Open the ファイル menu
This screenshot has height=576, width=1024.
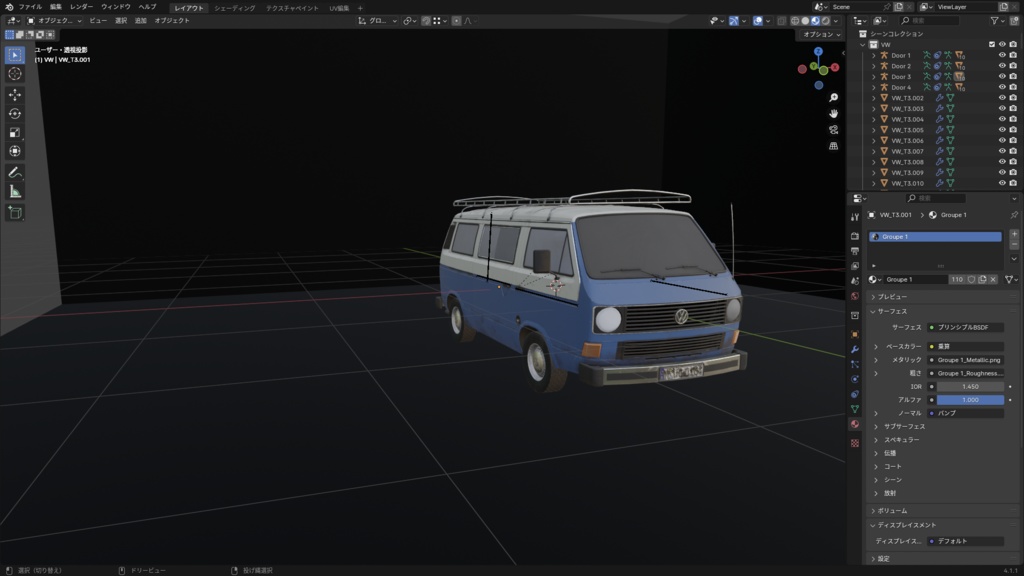point(30,7)
